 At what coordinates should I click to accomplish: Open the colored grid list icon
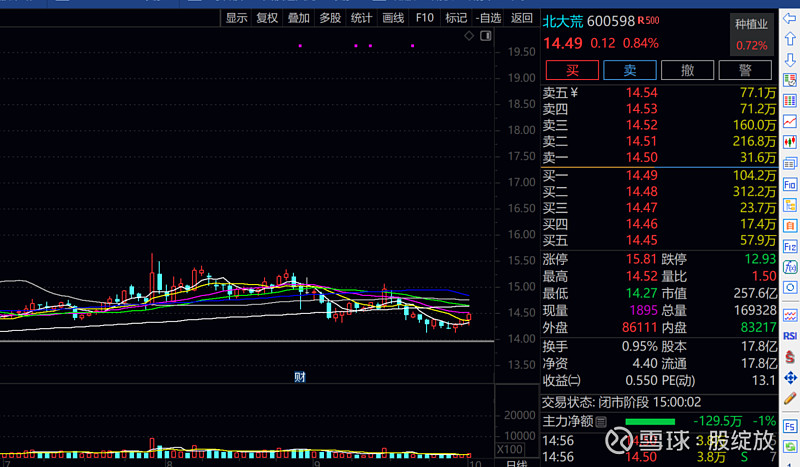click(790, 101)
